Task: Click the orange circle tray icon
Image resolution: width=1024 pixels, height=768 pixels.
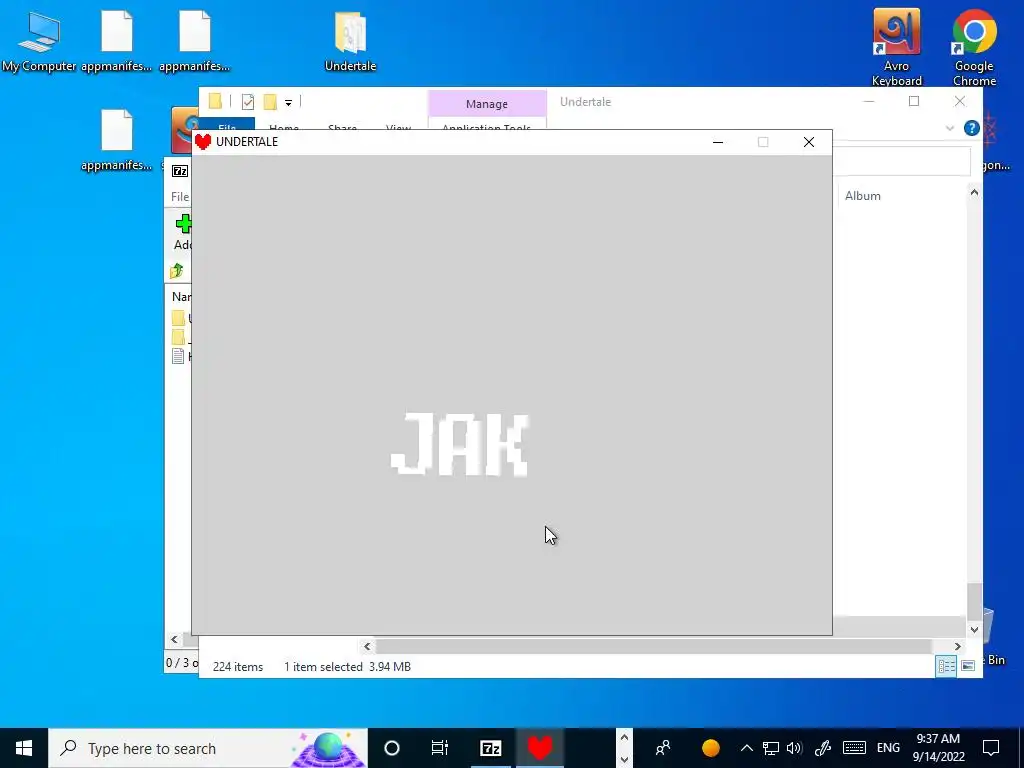Action: click(x=711, y=748)
